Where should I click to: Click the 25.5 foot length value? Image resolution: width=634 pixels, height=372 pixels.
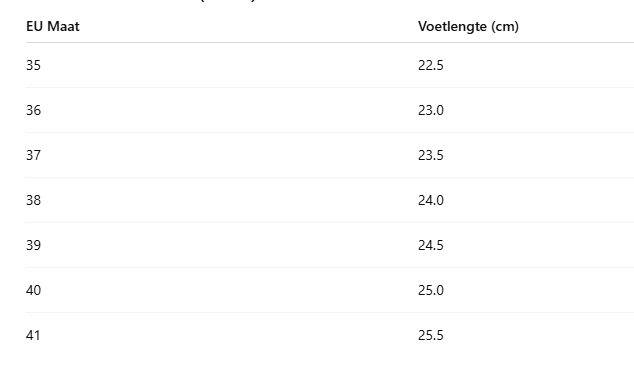pos(431,335)
